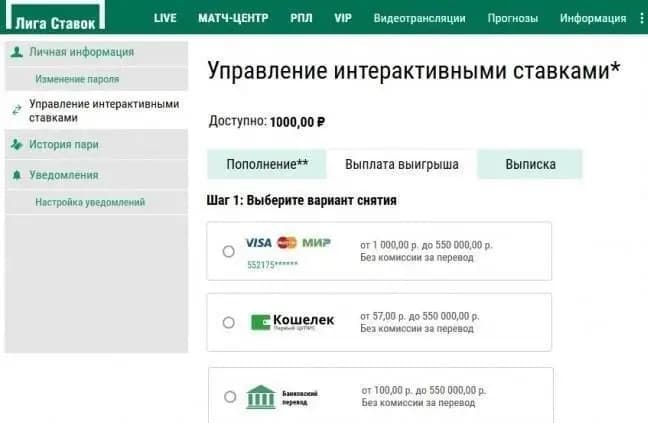Screen dimensions: 648x423
Task: Click the Лига Ставок logo
Action: pos(55,17)
